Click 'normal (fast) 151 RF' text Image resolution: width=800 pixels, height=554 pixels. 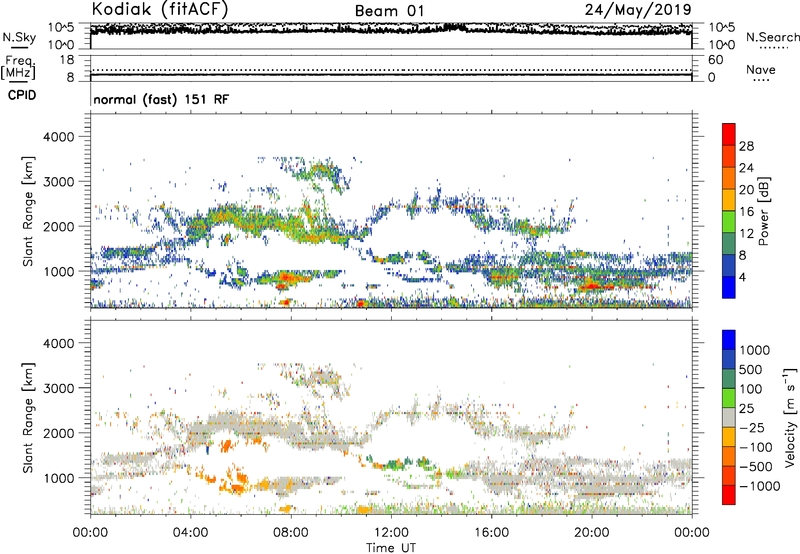(x=161, y=99)
